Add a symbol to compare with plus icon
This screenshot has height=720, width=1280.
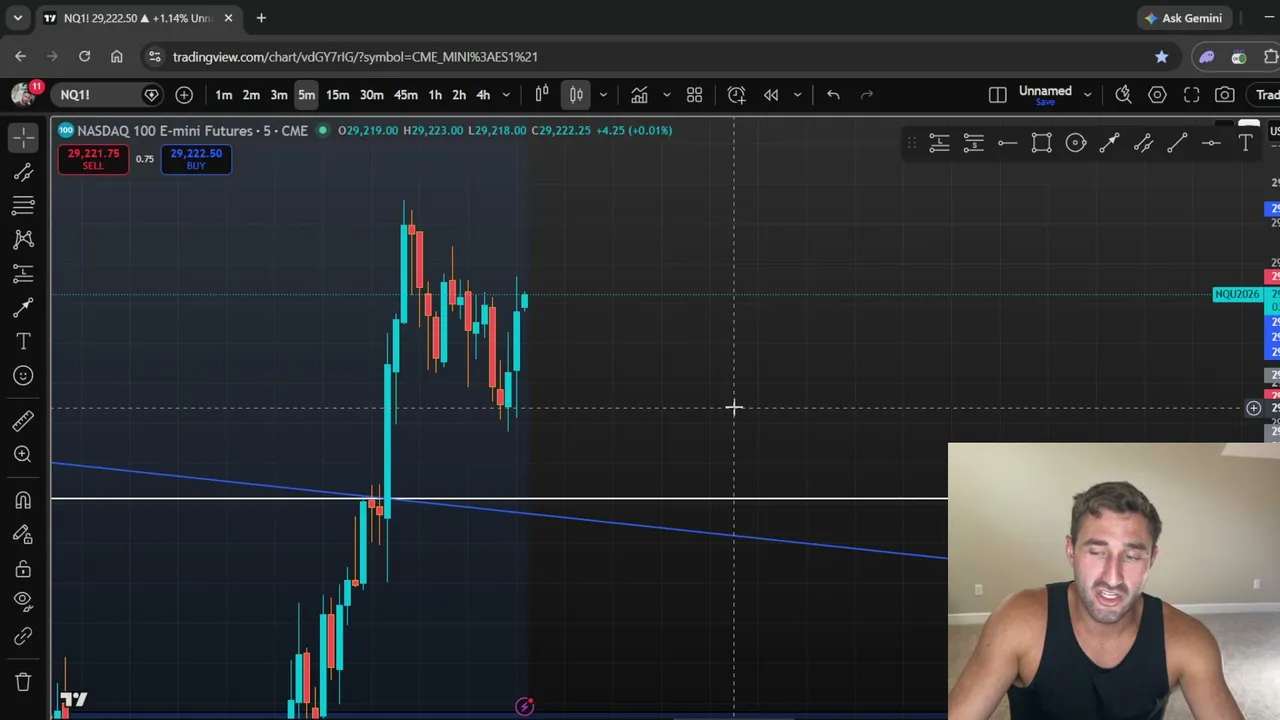pos(184,95)
